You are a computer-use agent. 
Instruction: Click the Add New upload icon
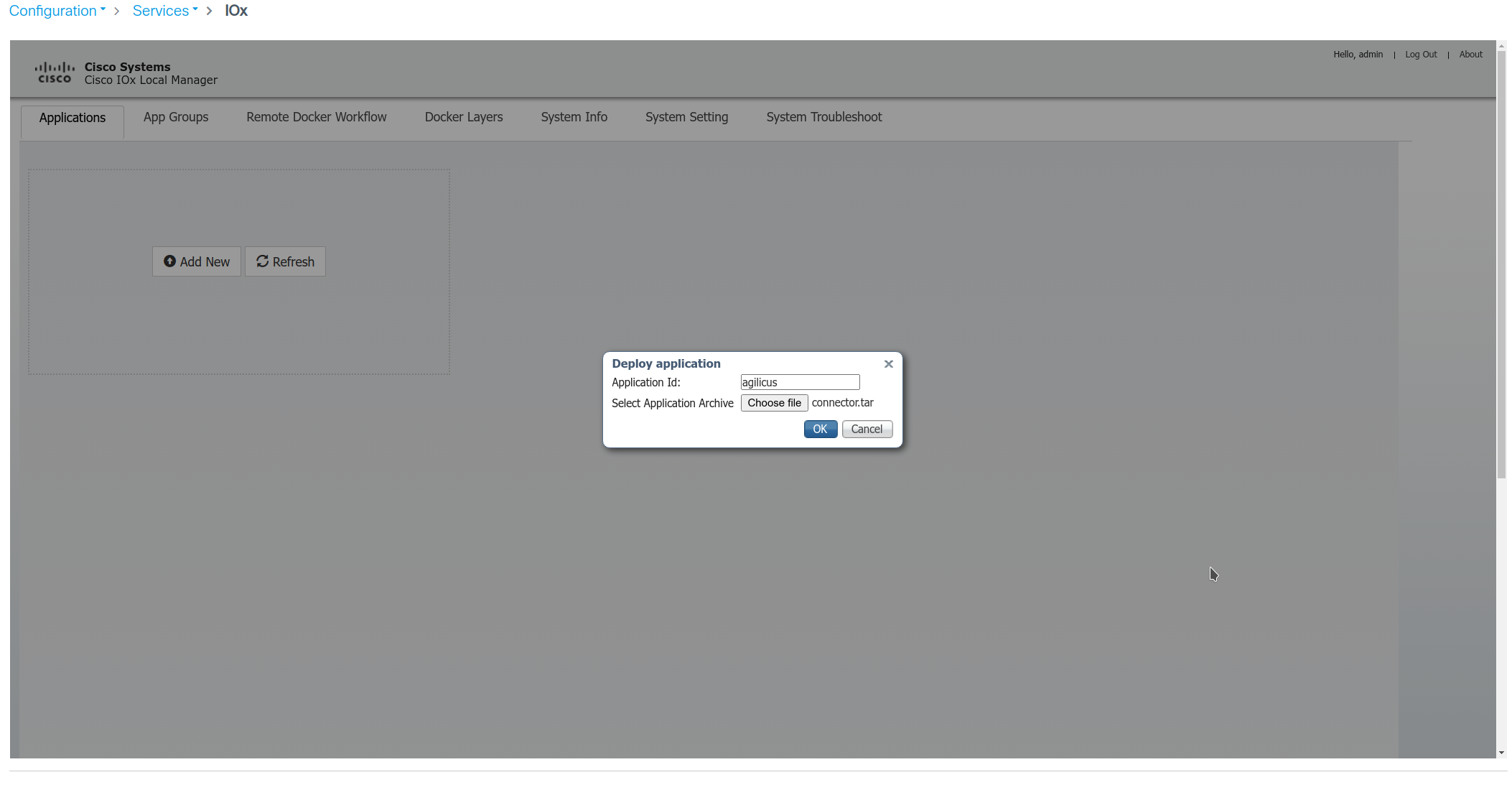[169, 261]
